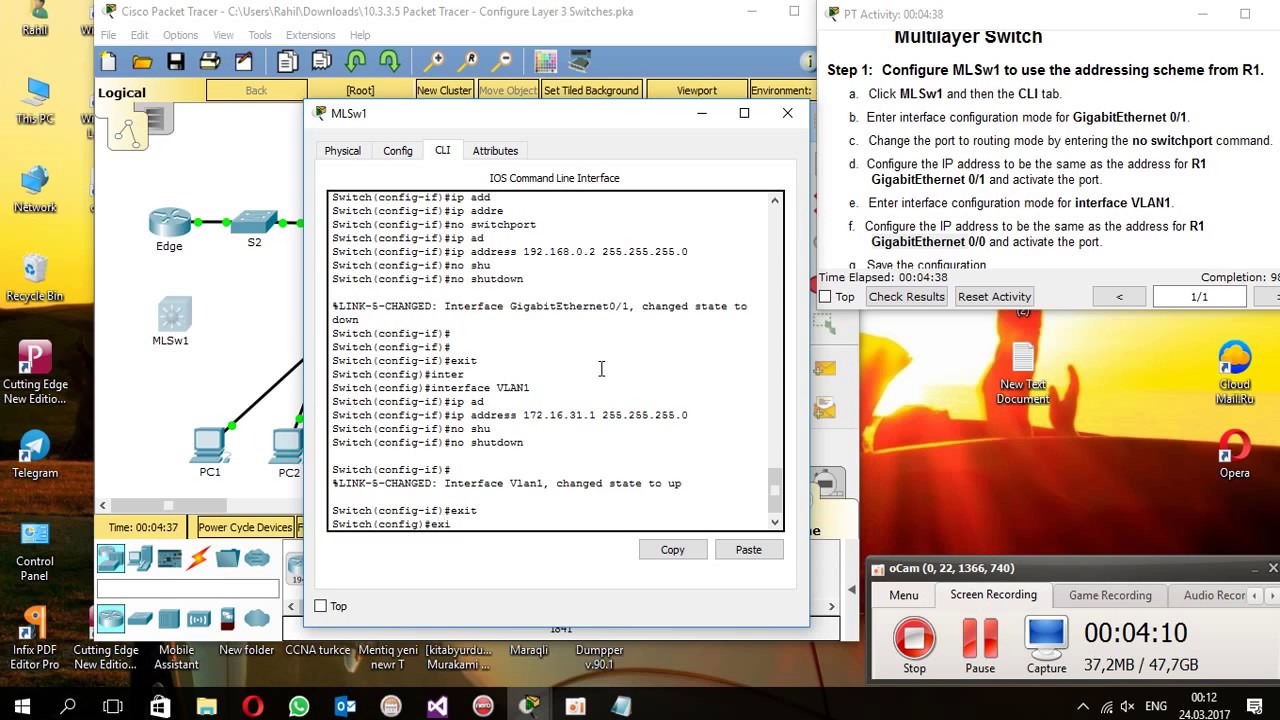Open the File menu
The width and height of the screenshot is (1280, 720).
pyautogui.click(x=108, y=35)
